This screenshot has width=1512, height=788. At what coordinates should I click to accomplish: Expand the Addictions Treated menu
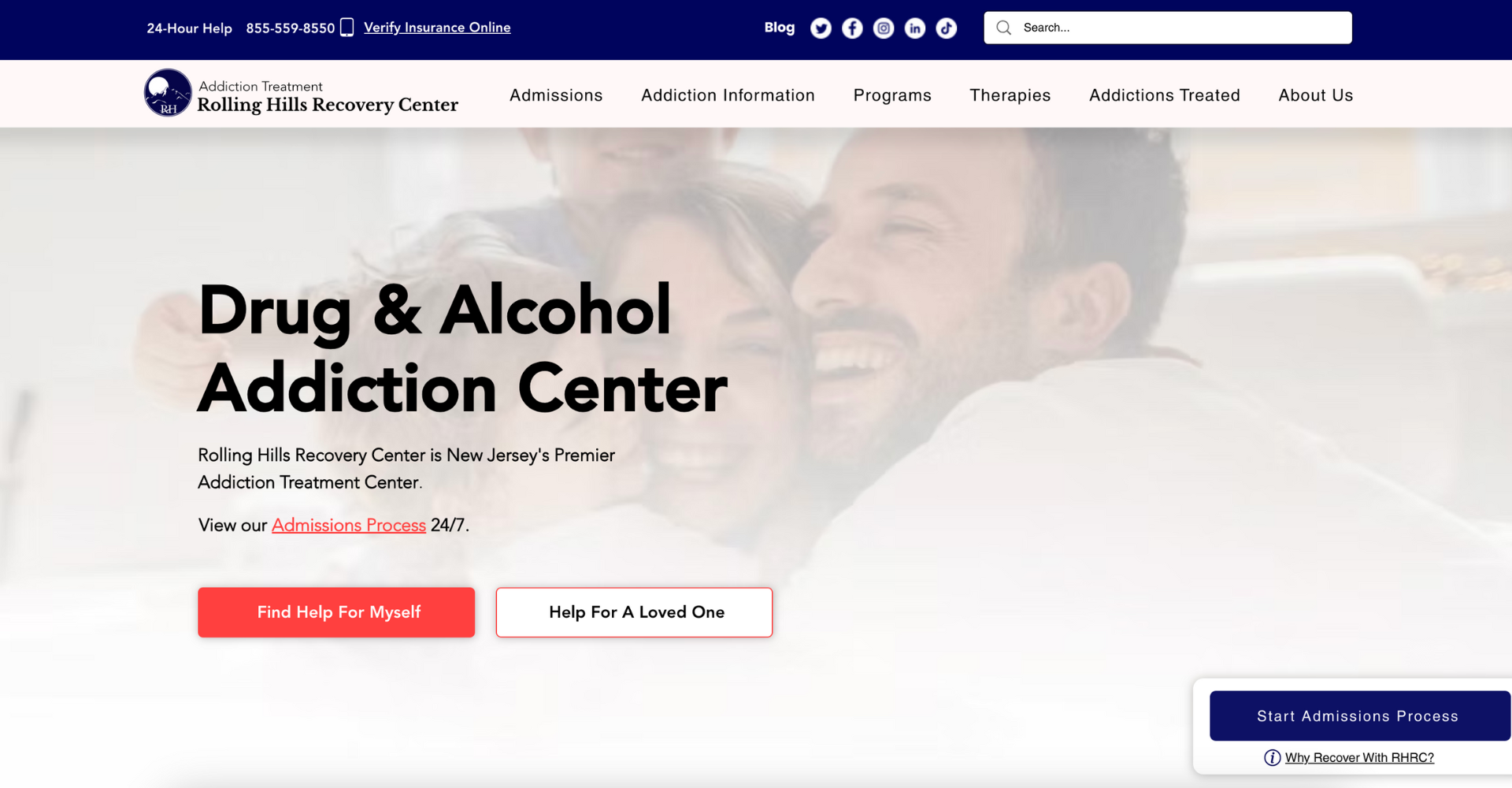point(1165,95)
